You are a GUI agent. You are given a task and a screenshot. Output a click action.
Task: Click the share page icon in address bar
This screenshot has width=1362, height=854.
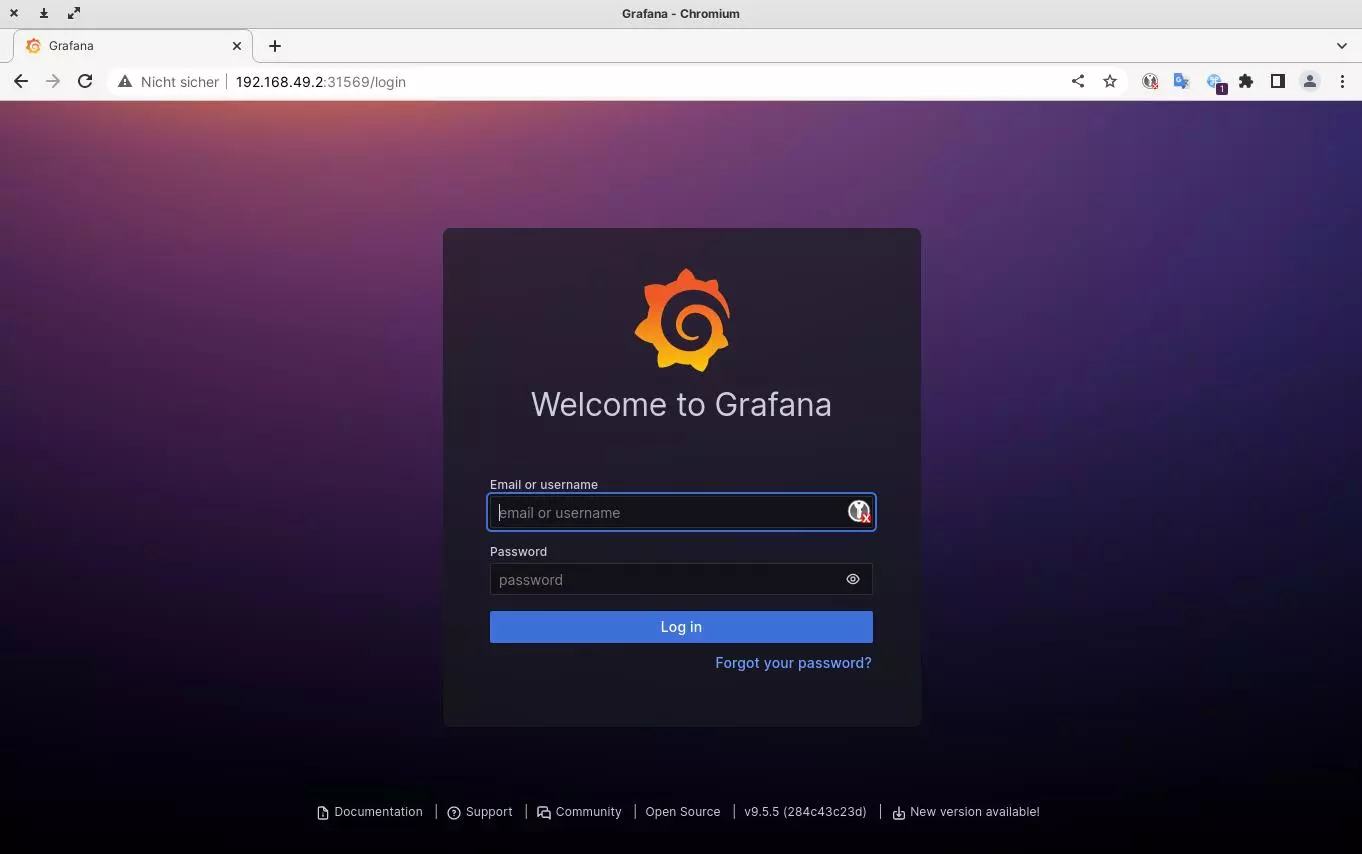(1078, 82)
